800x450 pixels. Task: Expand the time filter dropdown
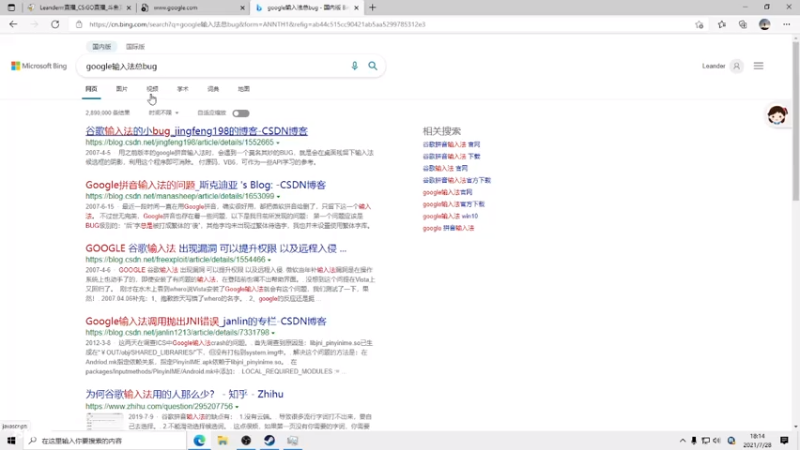click(164, 113)
